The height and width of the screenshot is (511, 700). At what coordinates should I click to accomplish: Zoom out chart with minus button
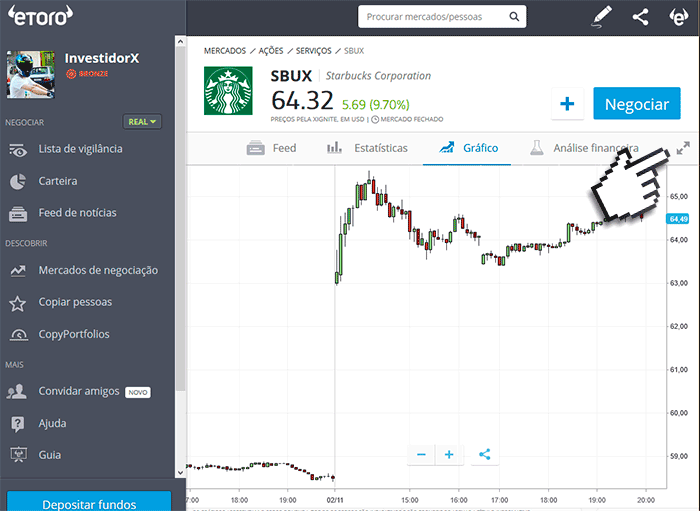[x=421, y=454]
